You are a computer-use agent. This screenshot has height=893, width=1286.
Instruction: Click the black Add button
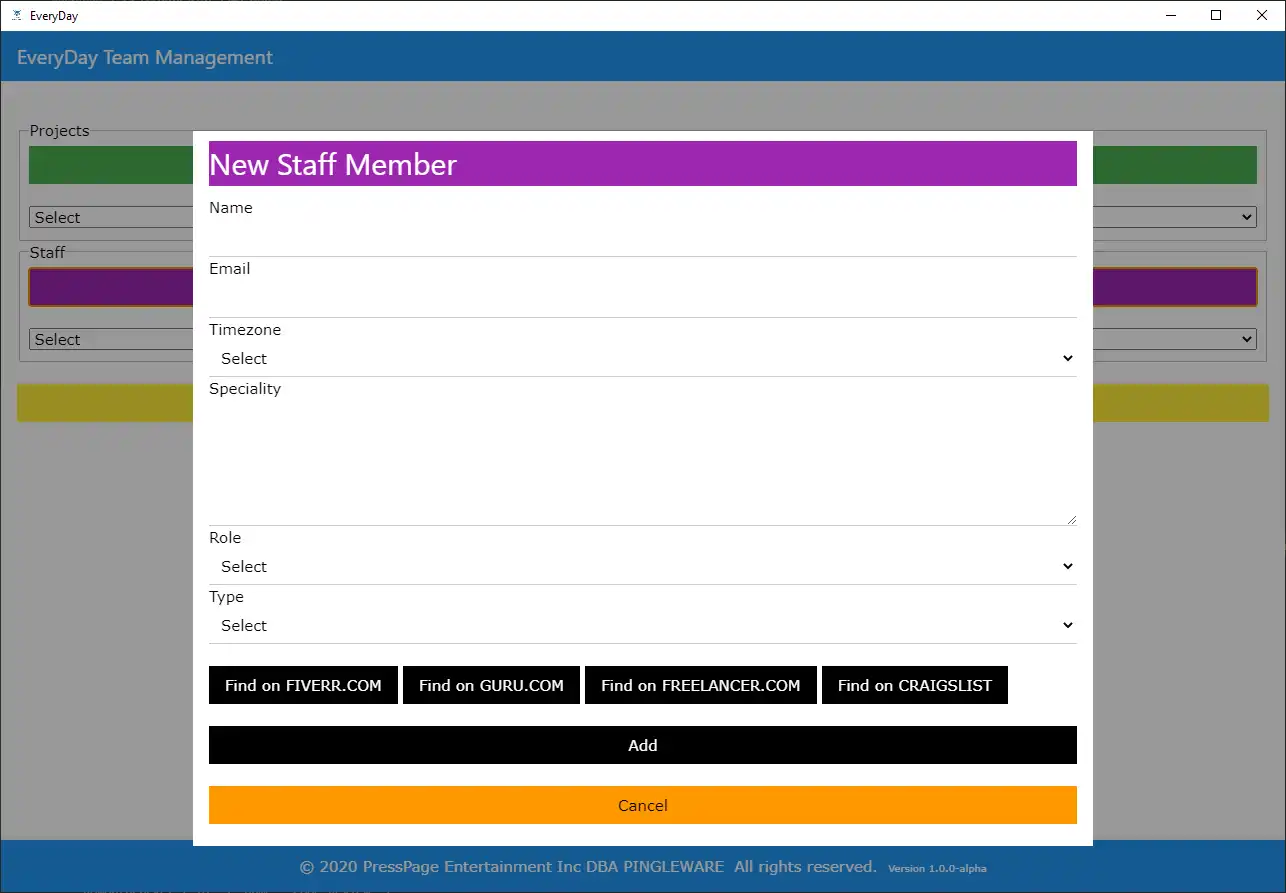pyautogui.click(x=642, y=745)
